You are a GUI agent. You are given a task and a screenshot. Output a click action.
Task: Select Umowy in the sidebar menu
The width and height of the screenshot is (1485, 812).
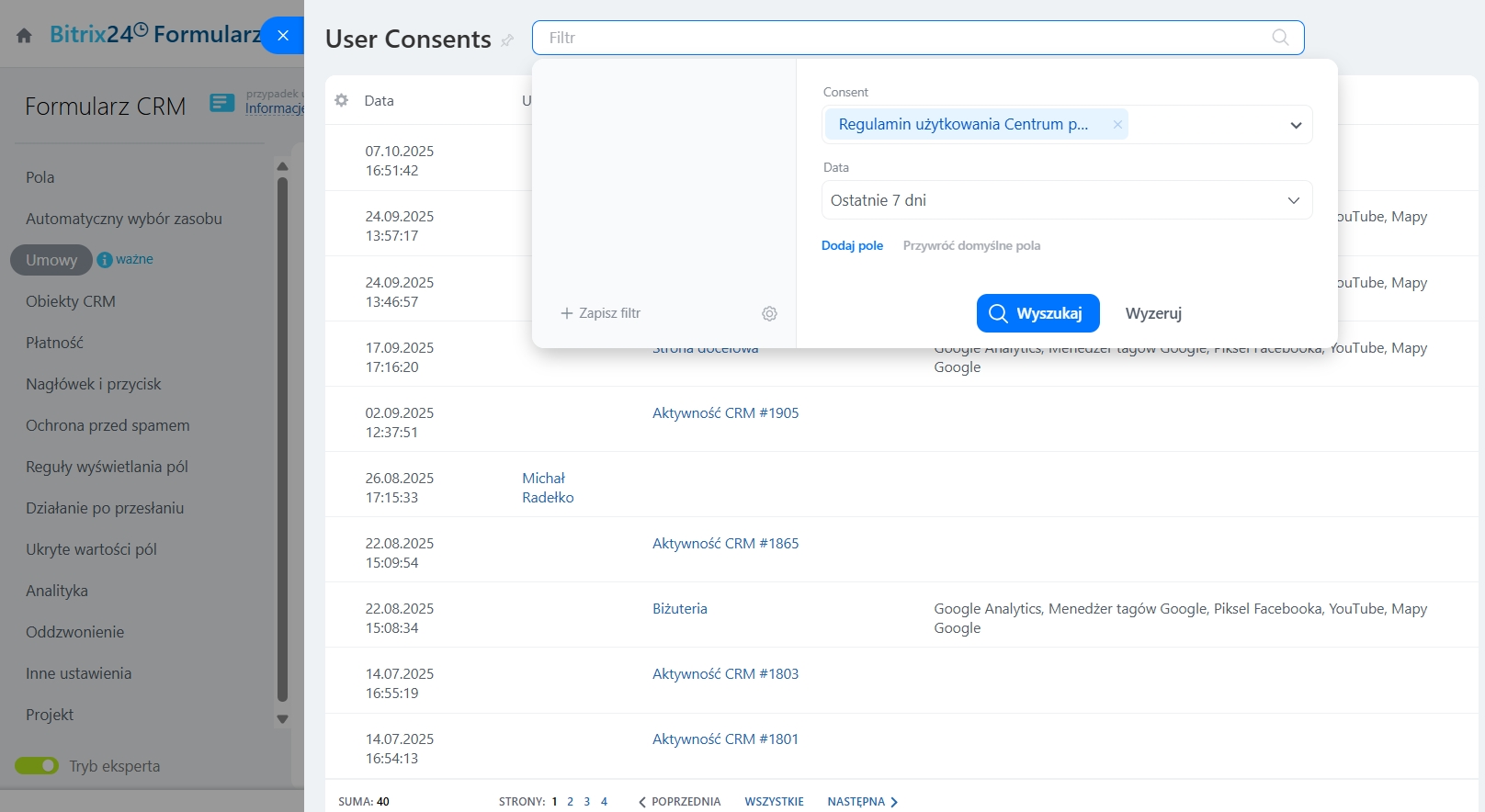tap(51, 260)
